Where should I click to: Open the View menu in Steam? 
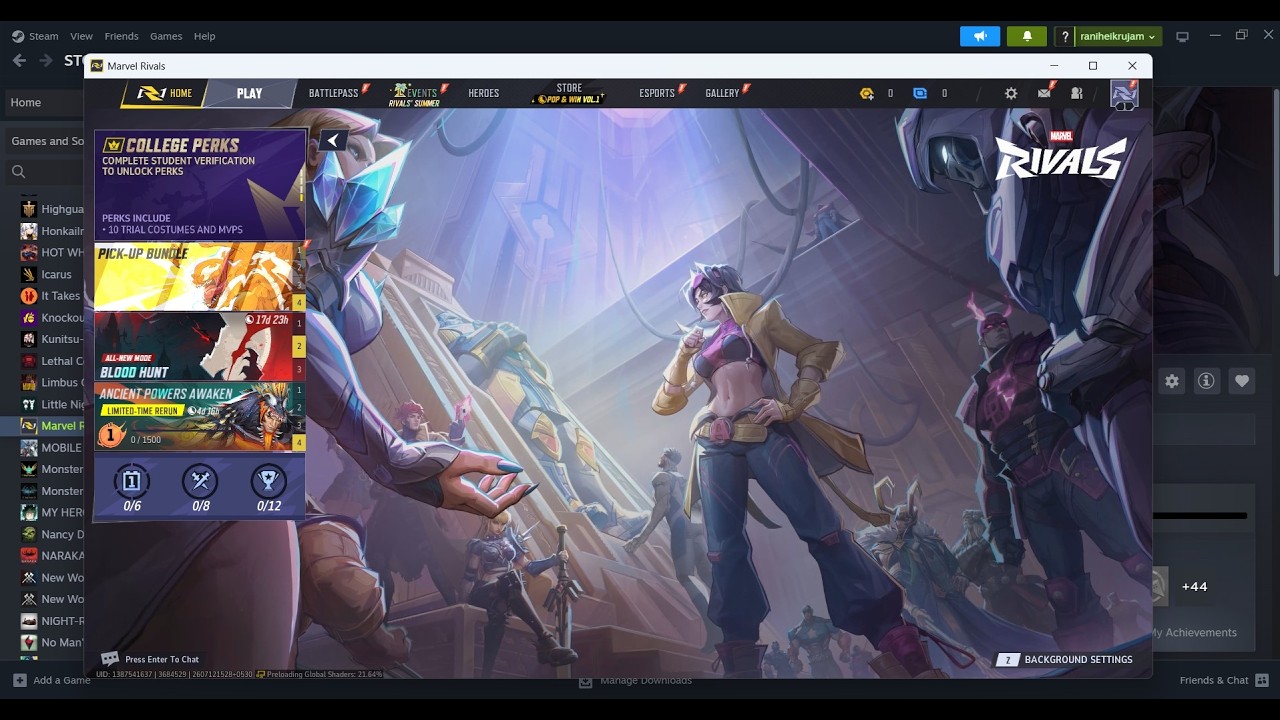point(81,36)
